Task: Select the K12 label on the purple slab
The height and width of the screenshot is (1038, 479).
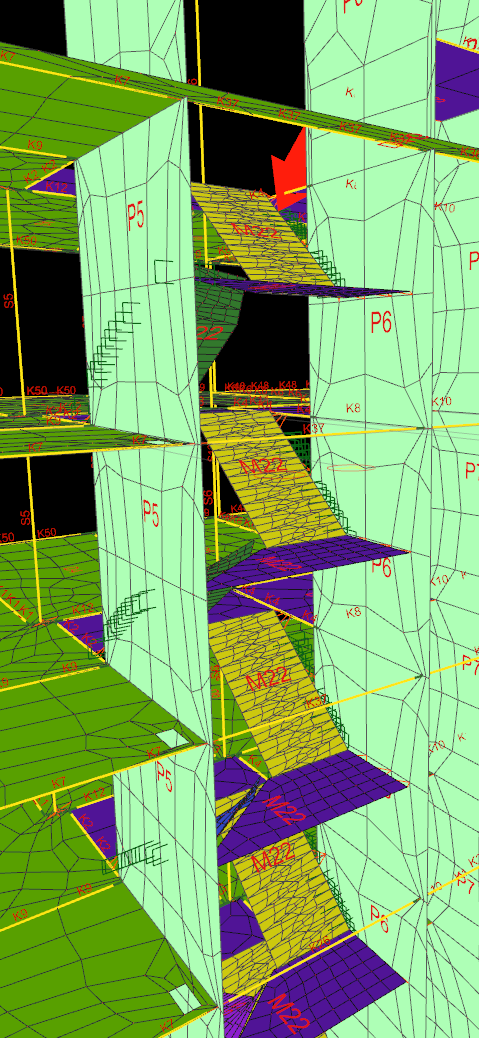Action: pyautogui.click(x=57, y=187)
